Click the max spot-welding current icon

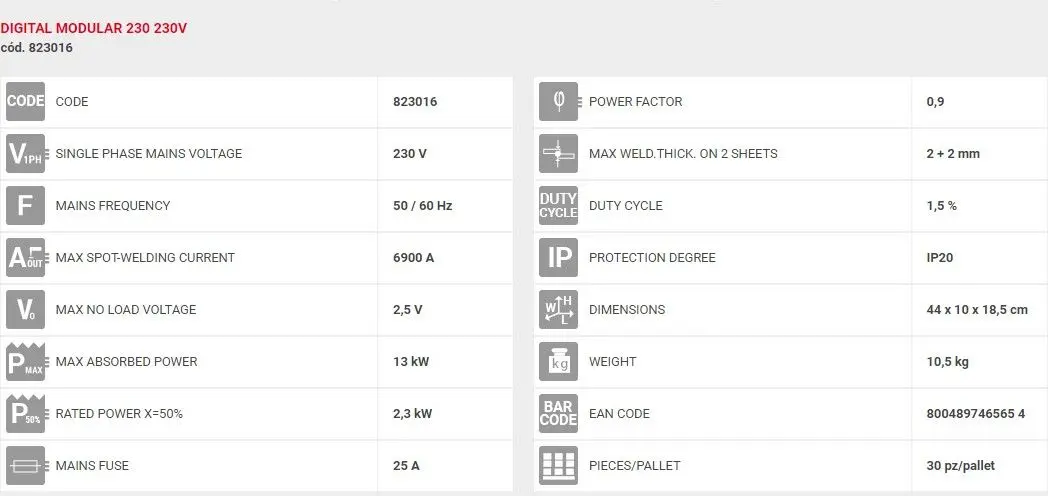[26, 258]
